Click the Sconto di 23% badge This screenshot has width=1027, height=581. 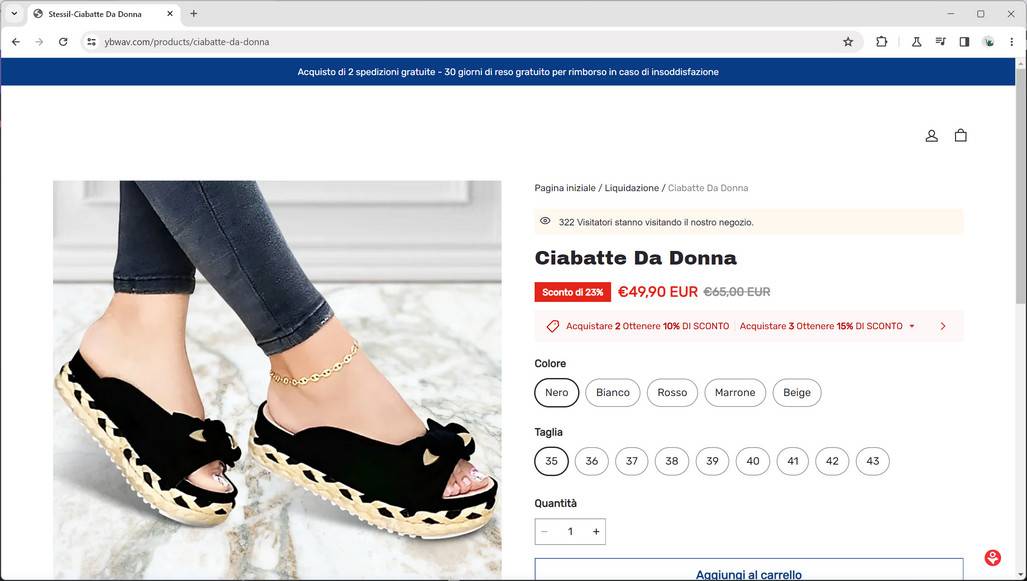pos(572,292)
